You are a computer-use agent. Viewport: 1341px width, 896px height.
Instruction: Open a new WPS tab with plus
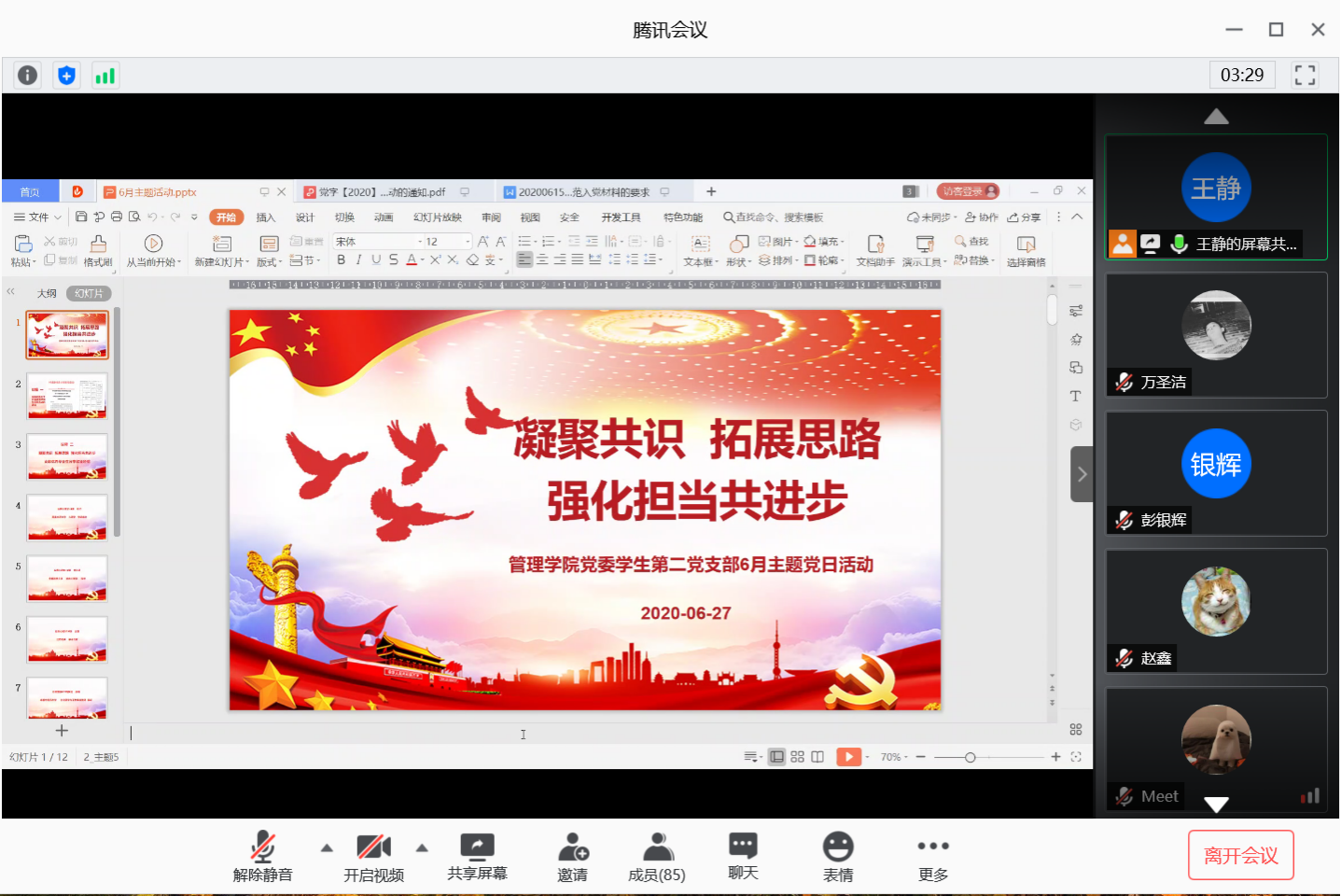click(x=711, y=191)
